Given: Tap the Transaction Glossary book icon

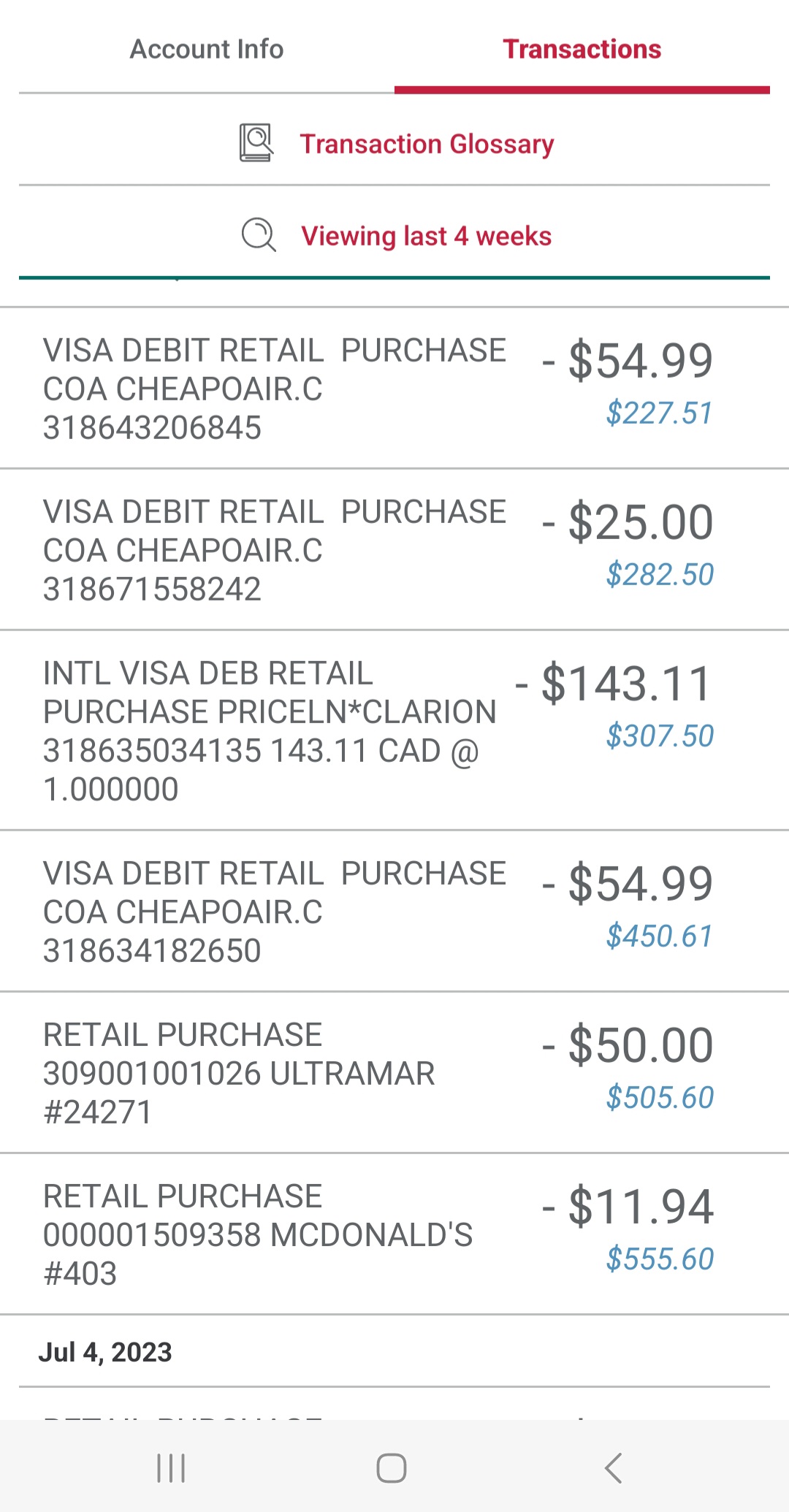Looking at the screenshot, I should click(256, 143).
